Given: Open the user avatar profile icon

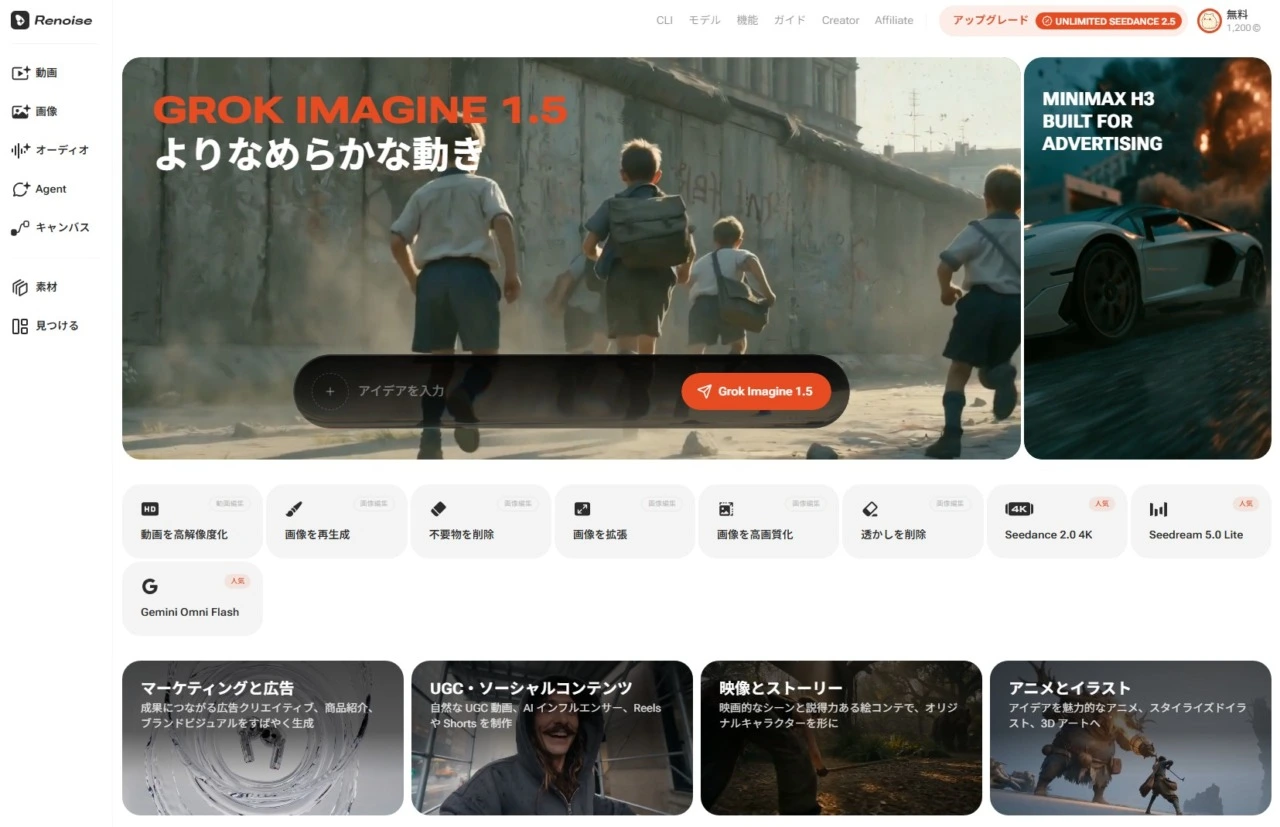Looking at the screenshot, I should point(1209,21).
